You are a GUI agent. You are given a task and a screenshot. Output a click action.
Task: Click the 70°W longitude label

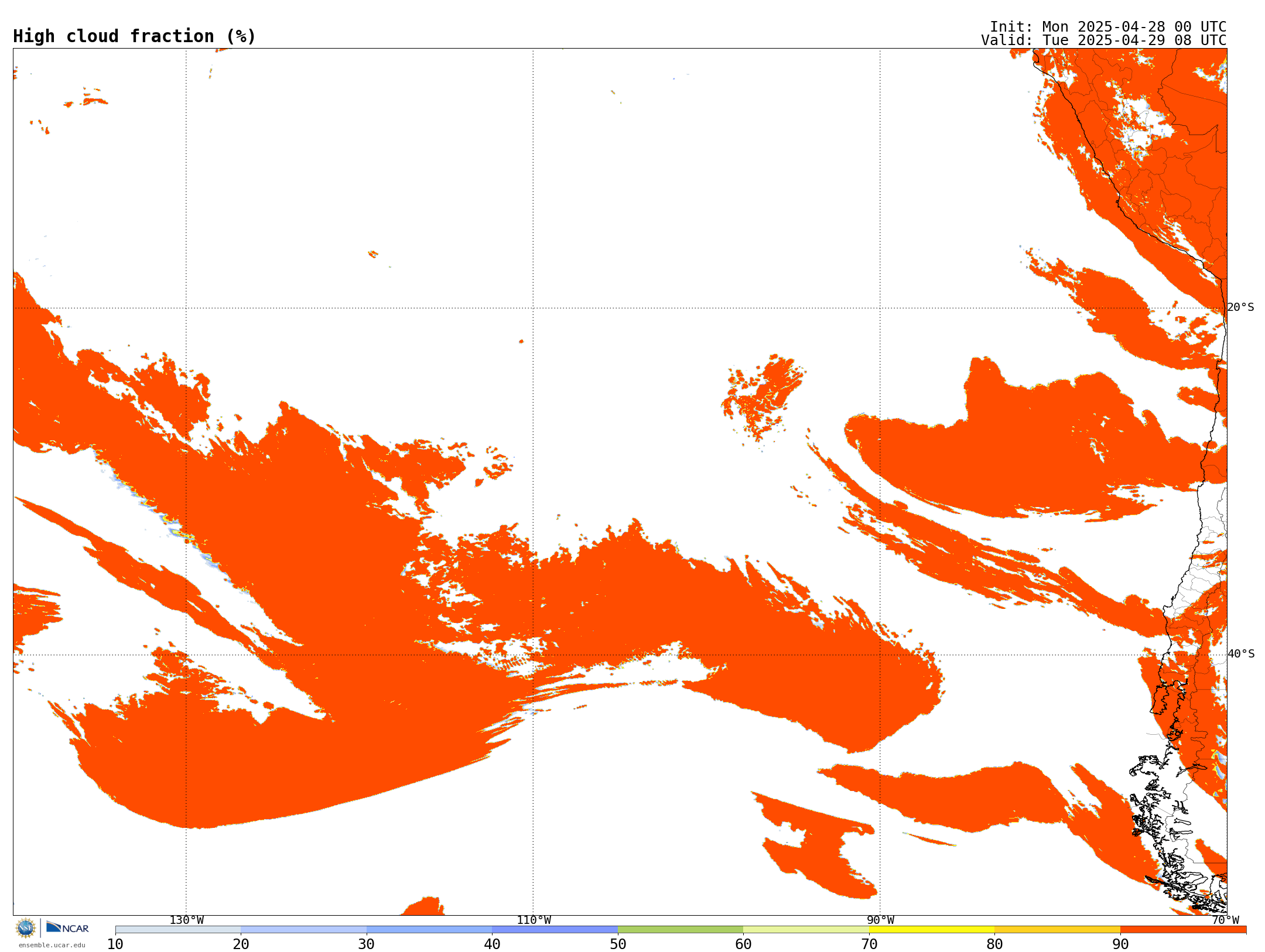(x=1225, y=920)
